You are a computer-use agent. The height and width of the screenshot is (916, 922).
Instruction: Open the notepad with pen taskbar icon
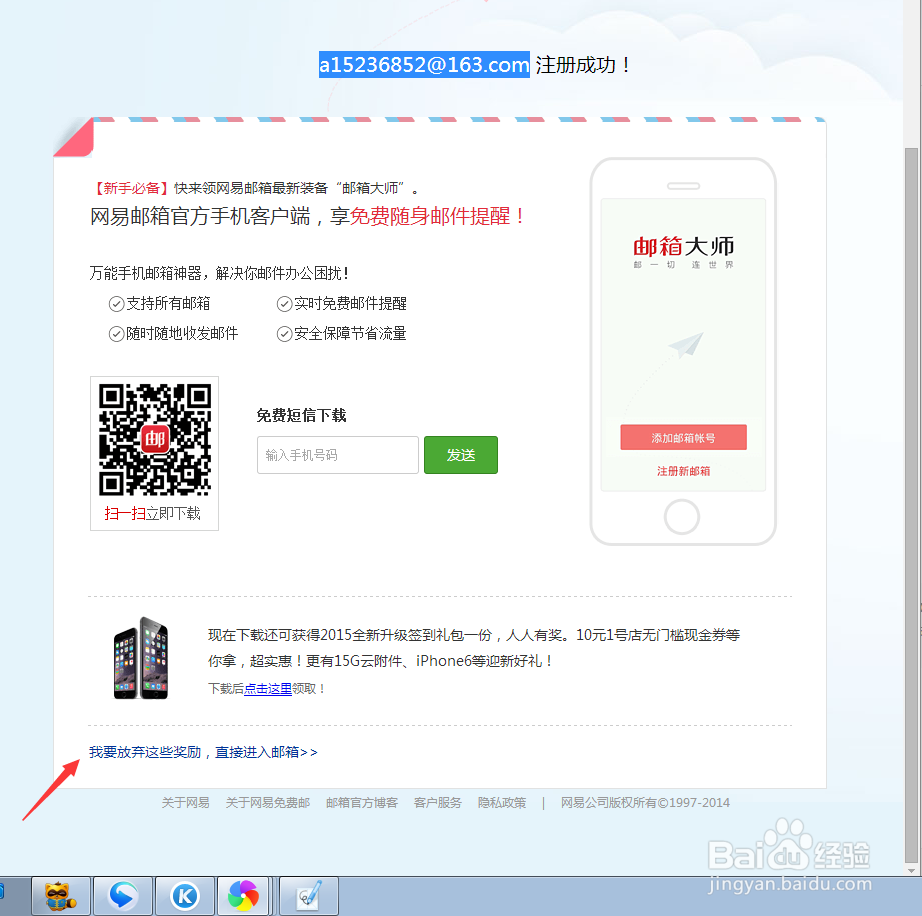pyautogui.click(x=309, y=896)
